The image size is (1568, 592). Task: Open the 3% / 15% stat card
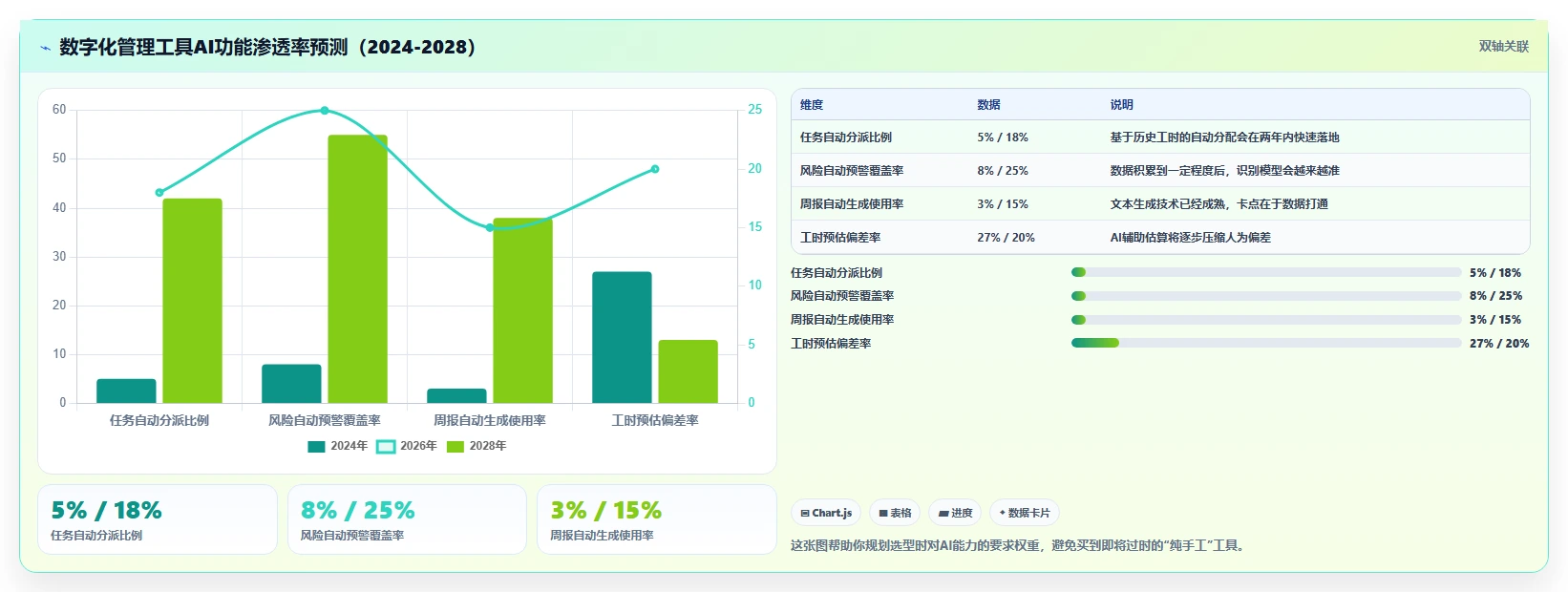tap(657, 519)
